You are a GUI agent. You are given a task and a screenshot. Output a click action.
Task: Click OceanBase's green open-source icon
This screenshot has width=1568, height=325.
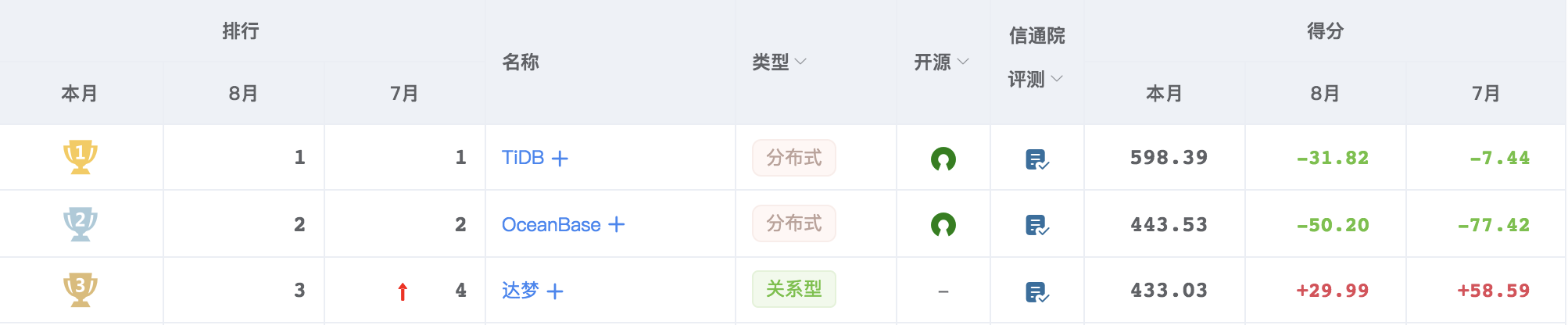pos(943,225)
